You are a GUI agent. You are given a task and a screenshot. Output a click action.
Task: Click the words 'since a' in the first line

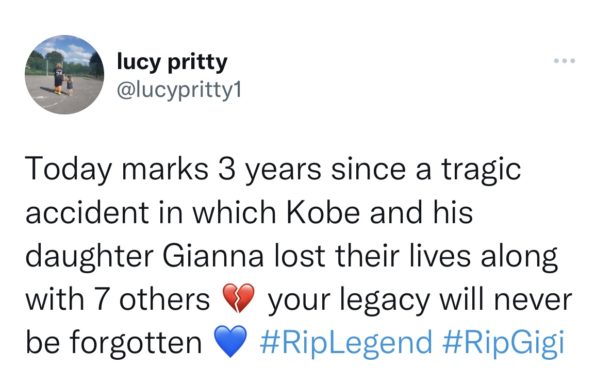[x=381, y=170]
